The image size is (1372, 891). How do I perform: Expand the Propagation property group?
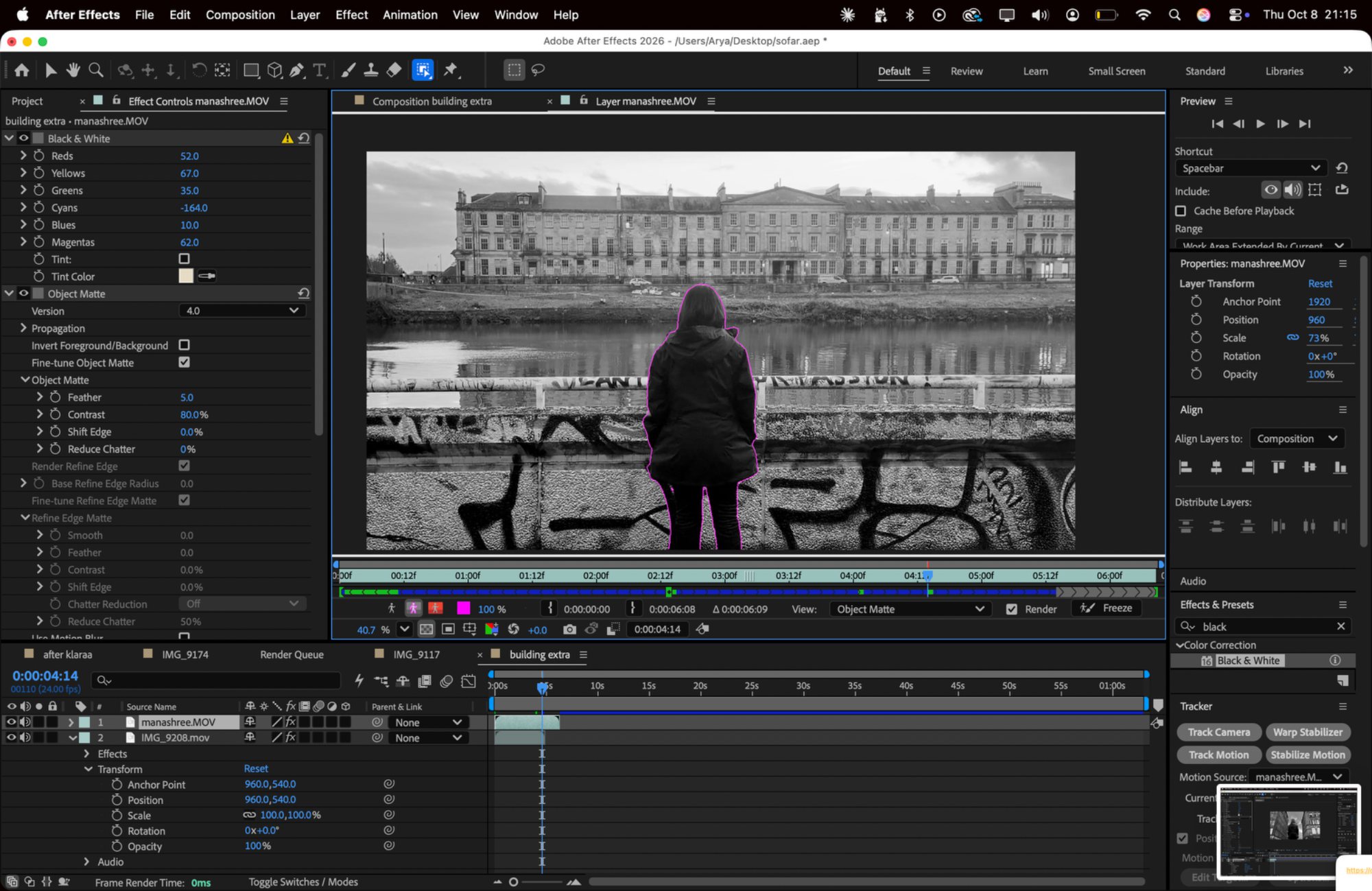[x=23, y=329]
